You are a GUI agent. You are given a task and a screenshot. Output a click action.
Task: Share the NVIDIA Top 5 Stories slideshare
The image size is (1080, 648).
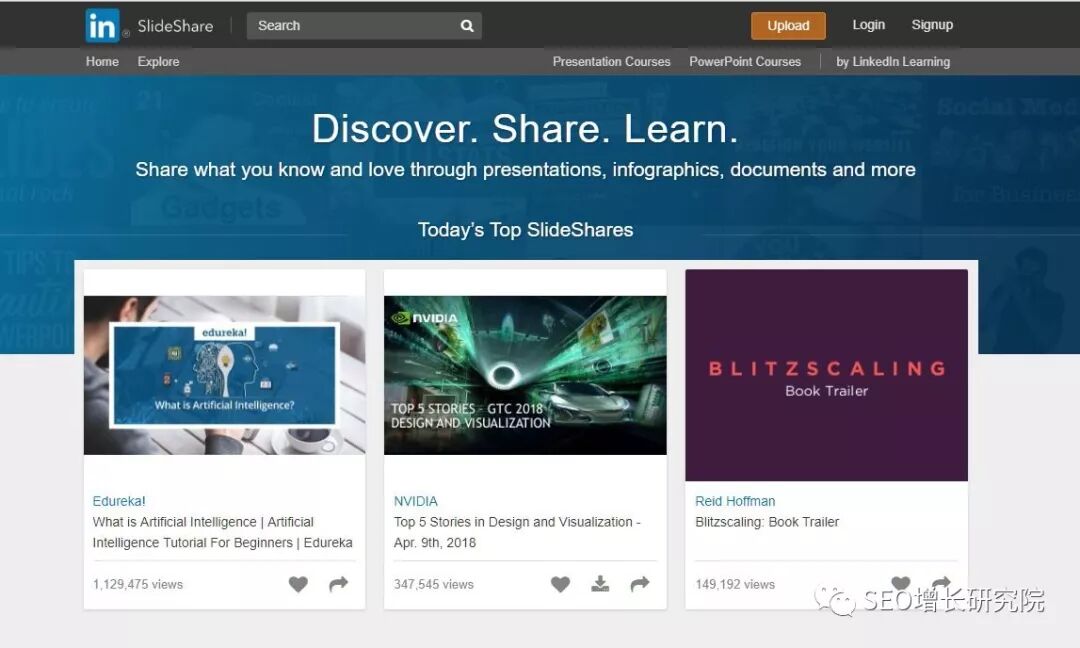[640, 584]
